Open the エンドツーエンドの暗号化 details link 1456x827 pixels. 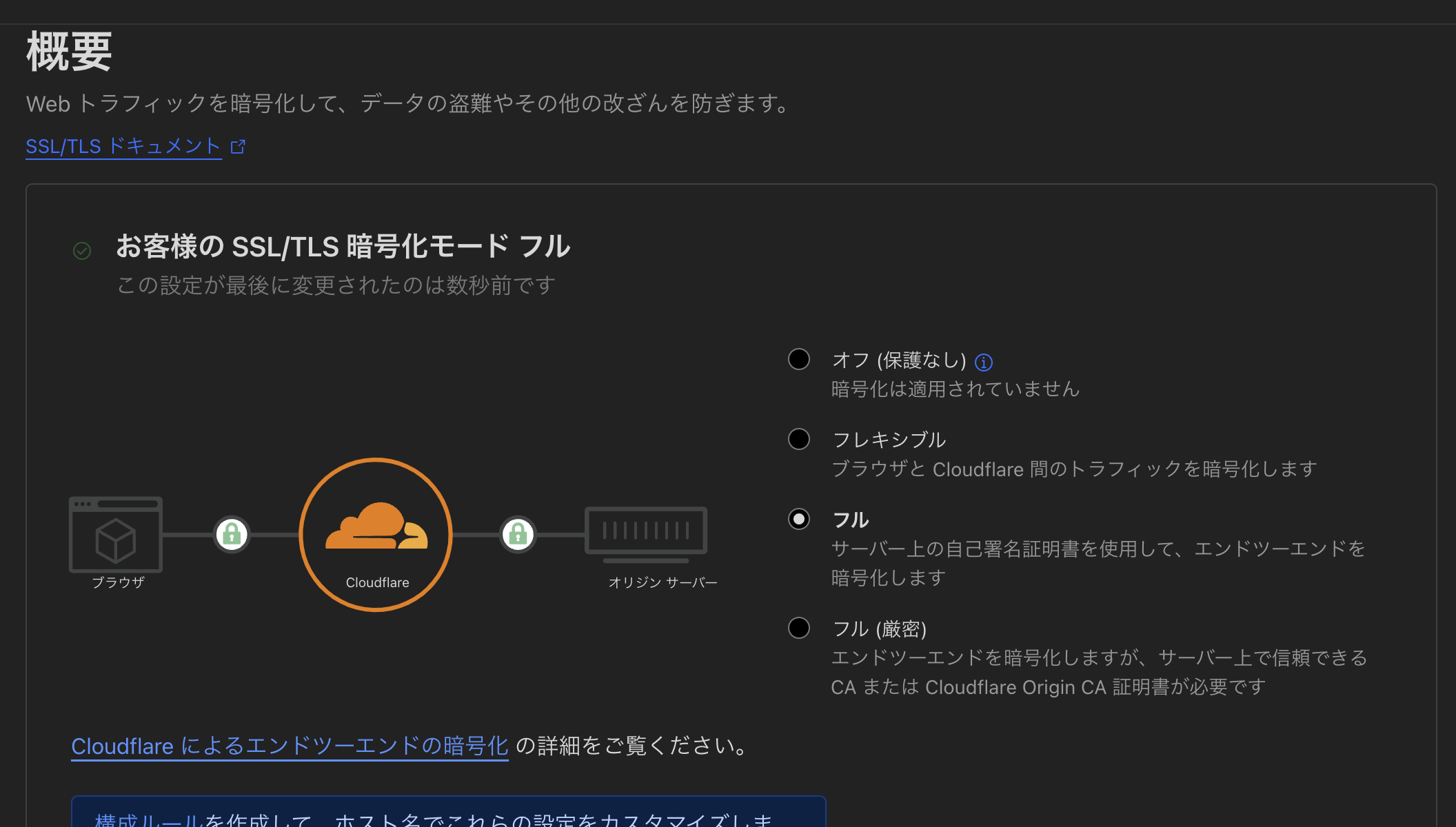pos(290,746)
